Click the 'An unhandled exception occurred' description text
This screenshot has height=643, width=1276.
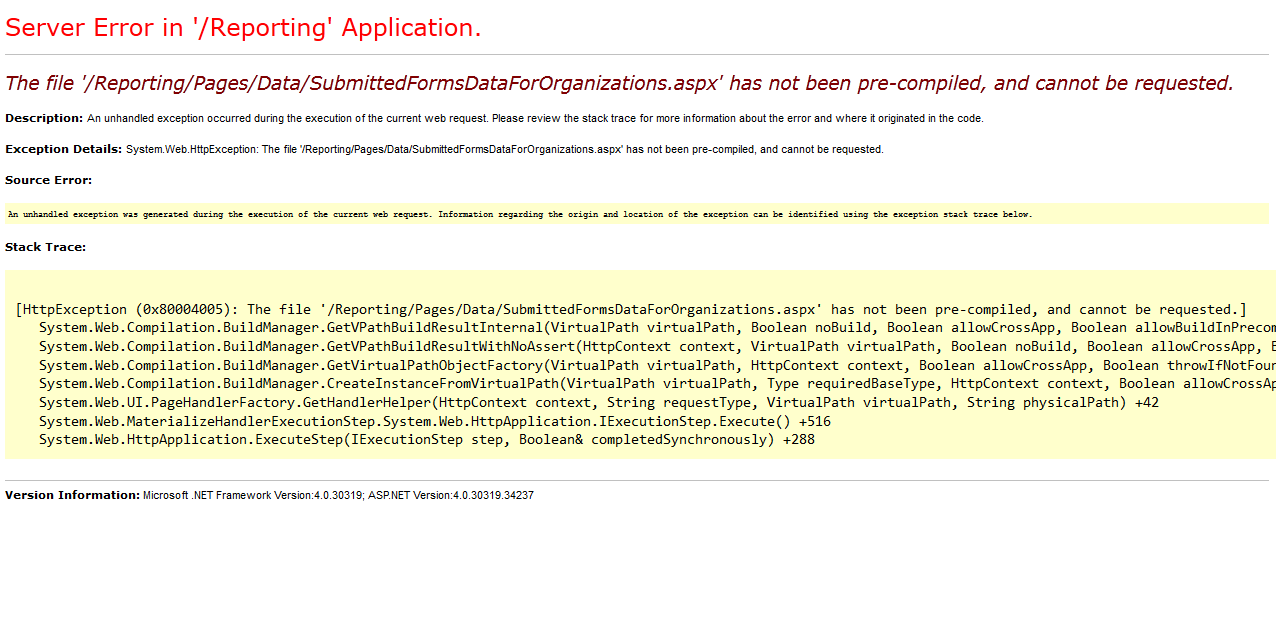(535, 119)
